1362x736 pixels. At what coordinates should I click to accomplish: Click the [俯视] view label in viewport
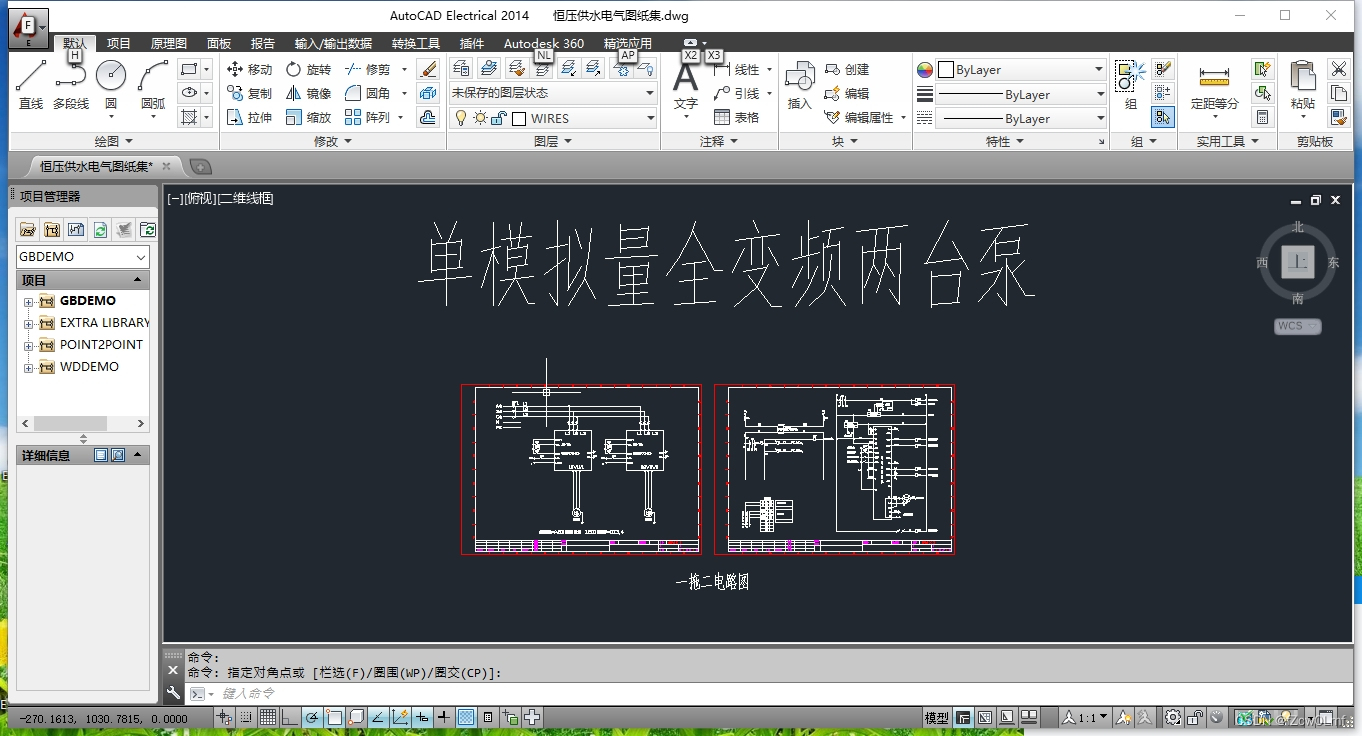click(200, 199)
